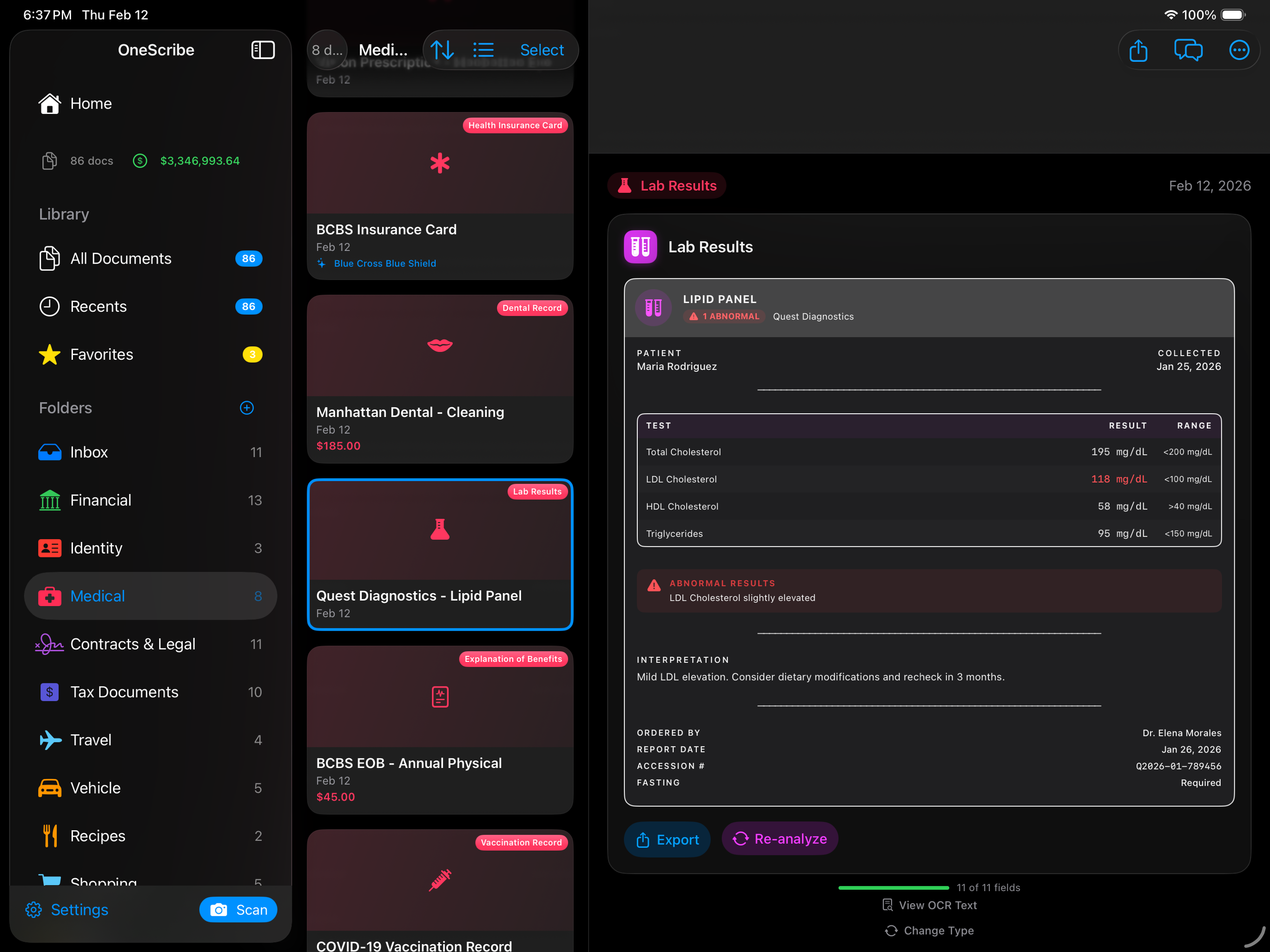Click Explanation of Benefits badge
The height and width of the screenshot is (952, 1270).
pyautogui.click(x=513, y=659)
